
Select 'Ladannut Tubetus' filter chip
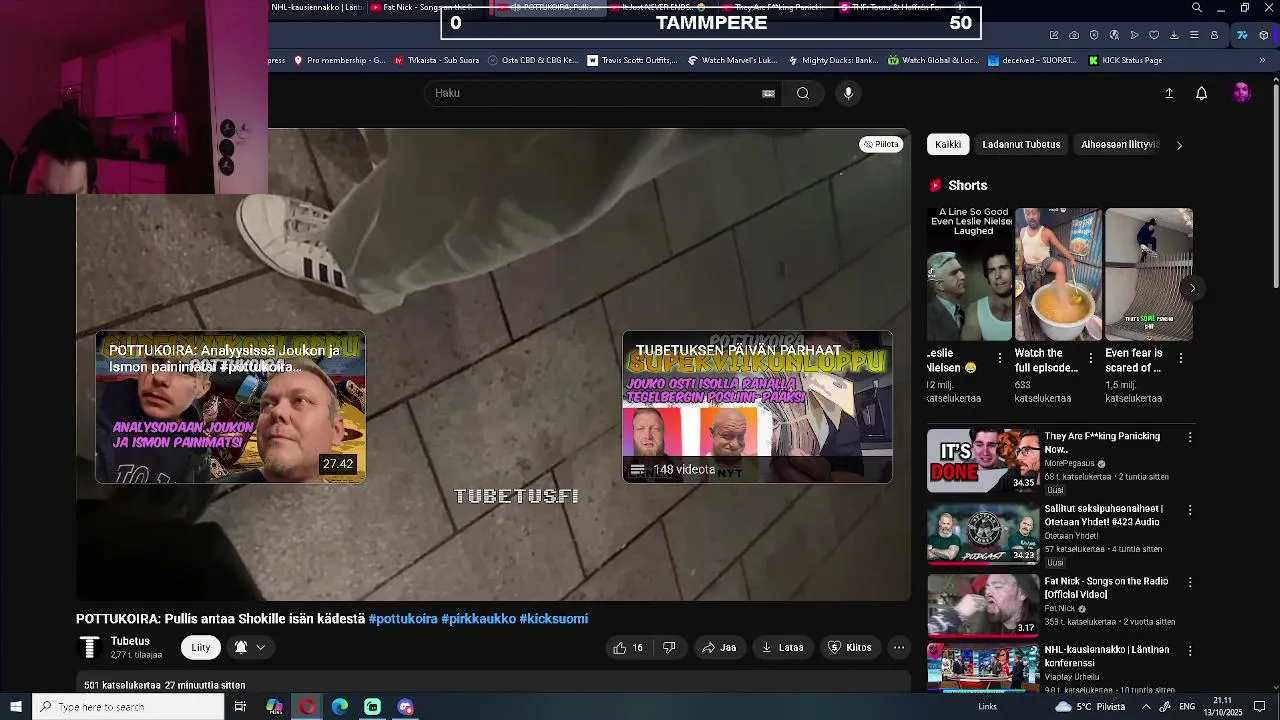pyautogui.click(x=1021, y=145)
